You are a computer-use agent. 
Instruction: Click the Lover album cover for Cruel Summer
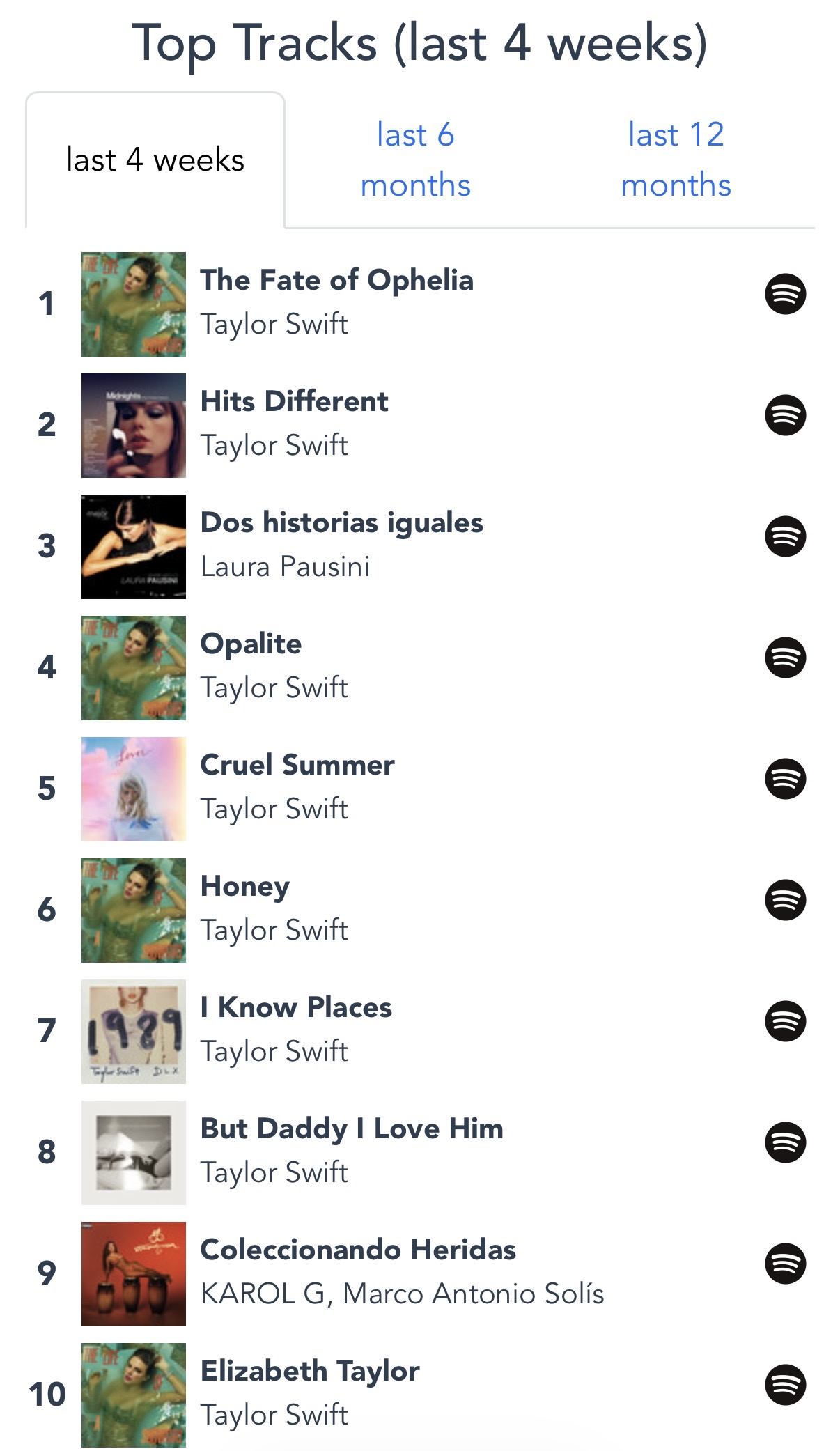(134, 789)
